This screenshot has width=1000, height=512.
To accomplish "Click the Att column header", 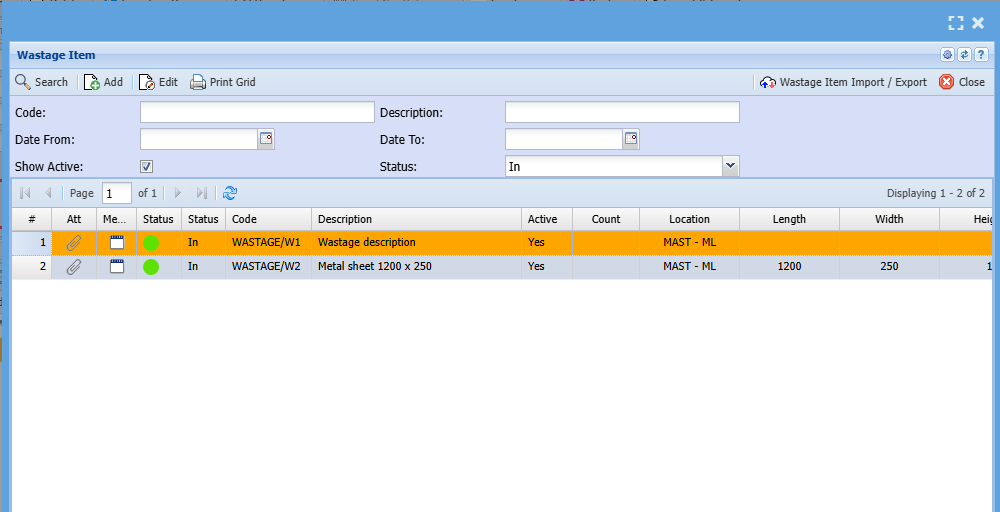I will (x=74, y=219).
